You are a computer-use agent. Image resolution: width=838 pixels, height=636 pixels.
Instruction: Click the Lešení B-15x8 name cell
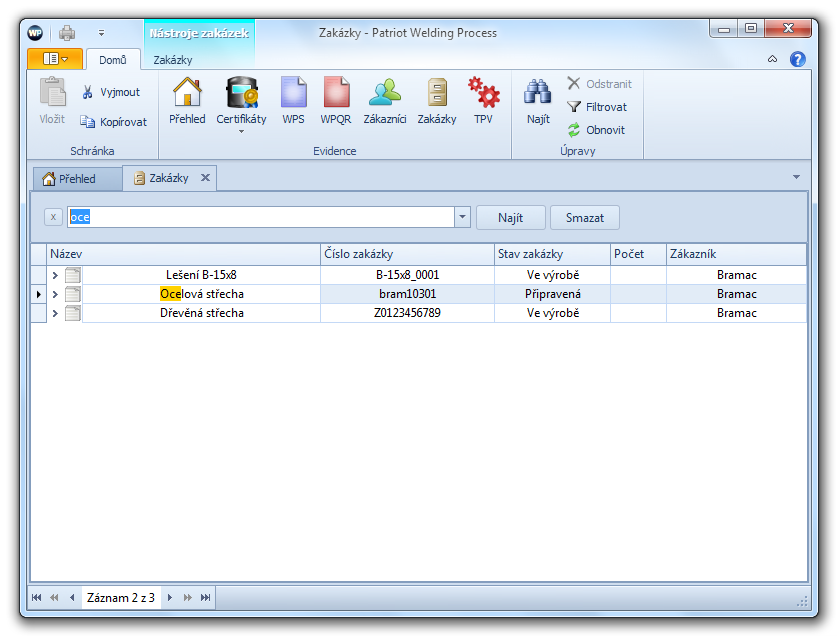tap(201, 275)
